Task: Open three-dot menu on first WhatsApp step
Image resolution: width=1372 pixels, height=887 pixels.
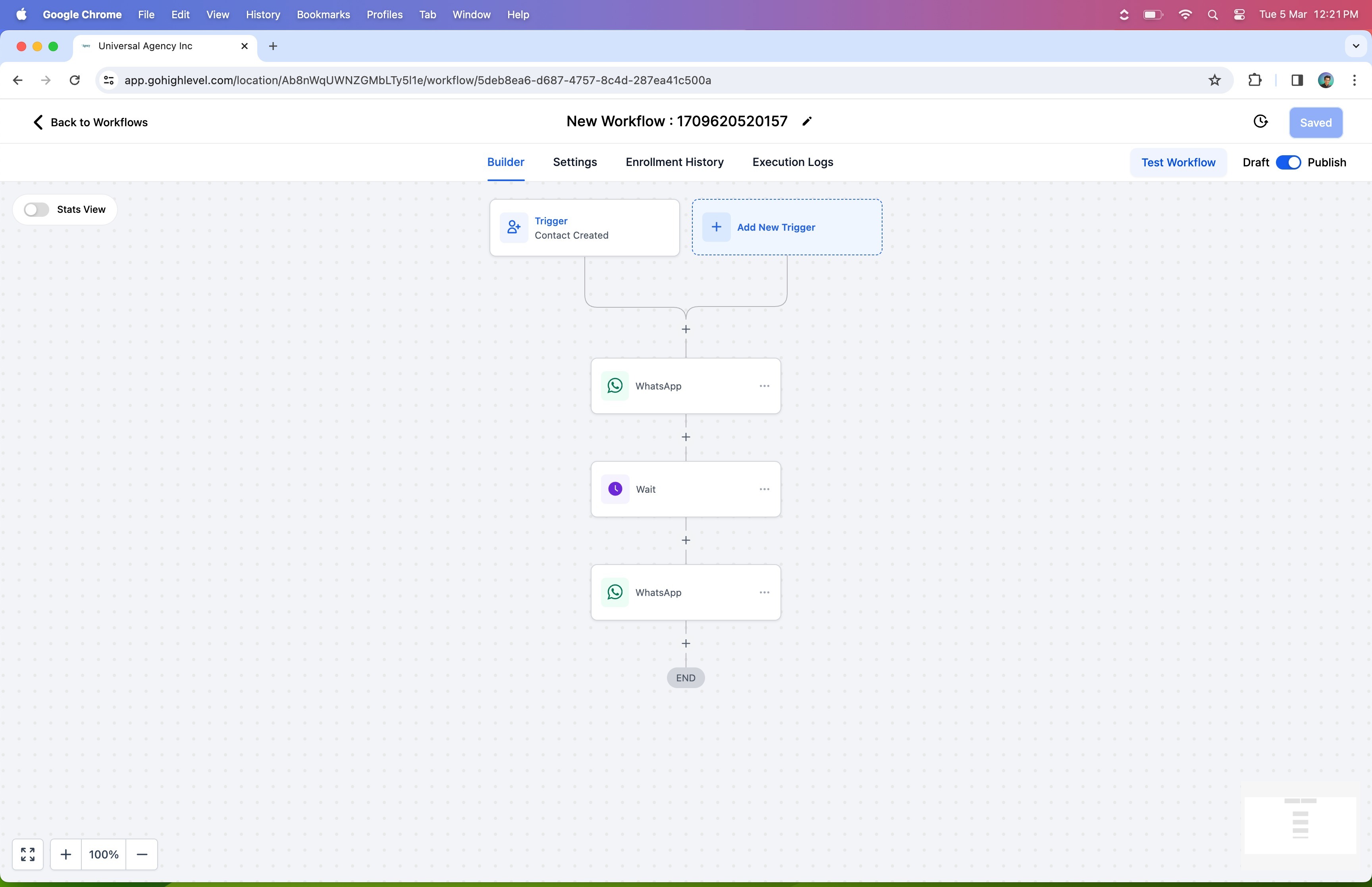Action: tap(764, 386)
